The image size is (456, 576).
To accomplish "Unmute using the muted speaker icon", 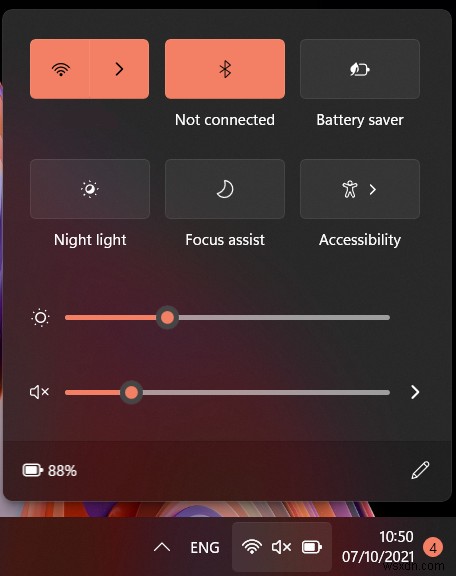I will point(39,392).
